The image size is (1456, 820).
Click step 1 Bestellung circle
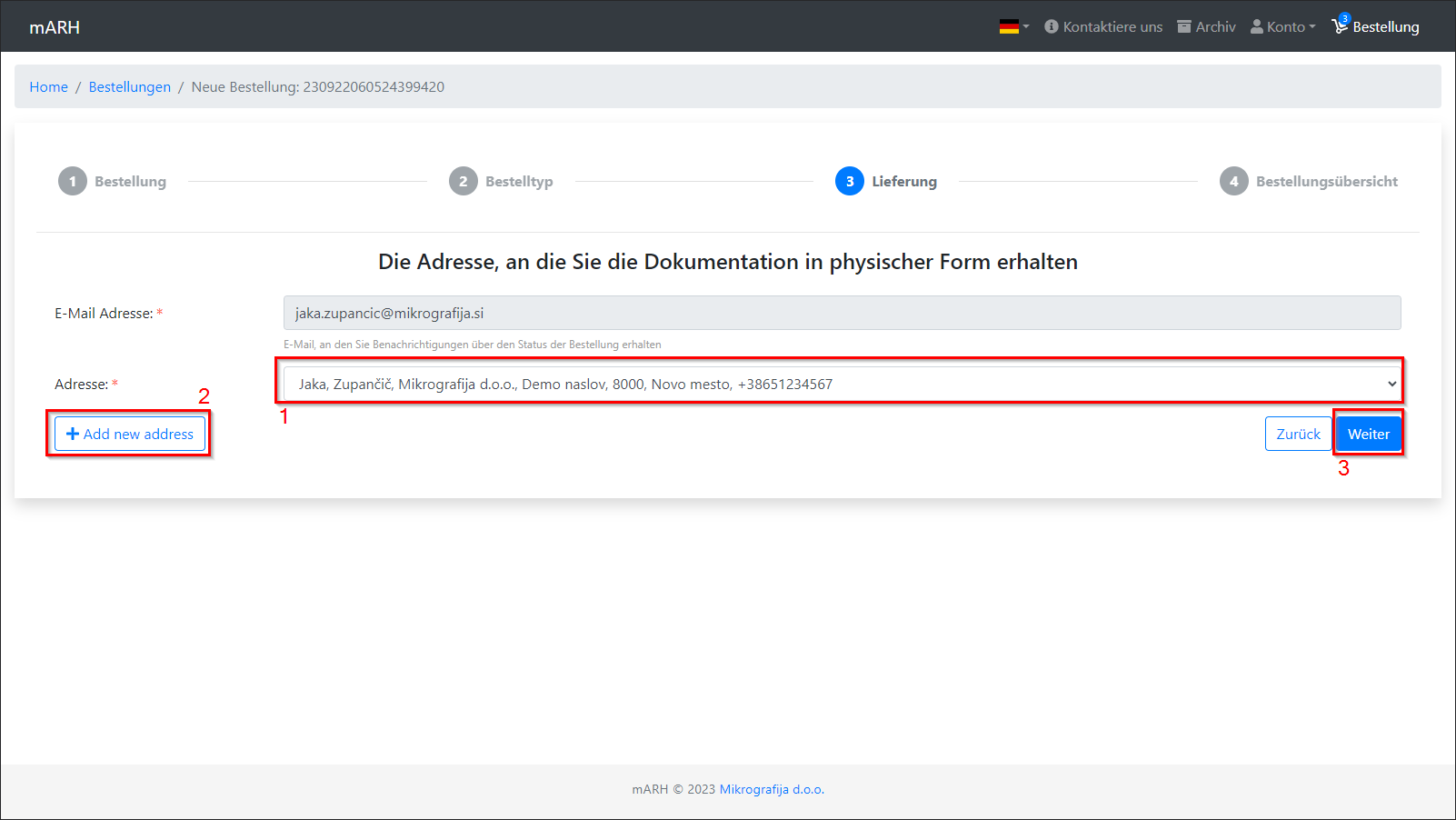coord(73,181)
